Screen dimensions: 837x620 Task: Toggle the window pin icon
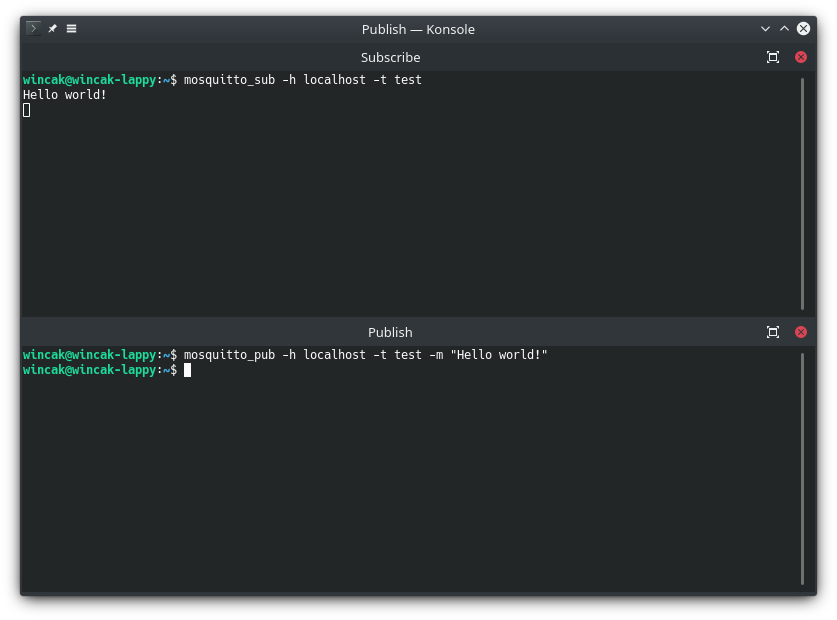point(52,29)
